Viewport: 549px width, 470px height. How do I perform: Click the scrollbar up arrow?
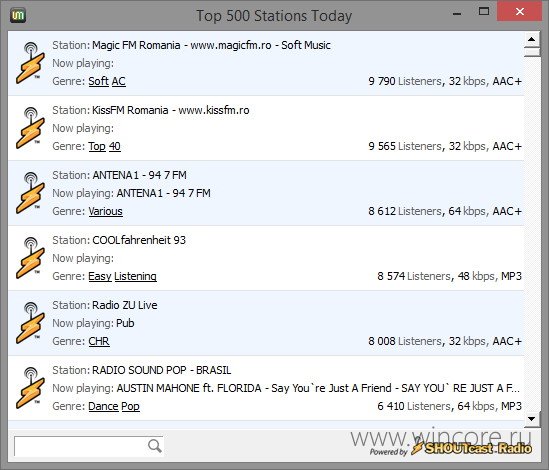point(531,39)
